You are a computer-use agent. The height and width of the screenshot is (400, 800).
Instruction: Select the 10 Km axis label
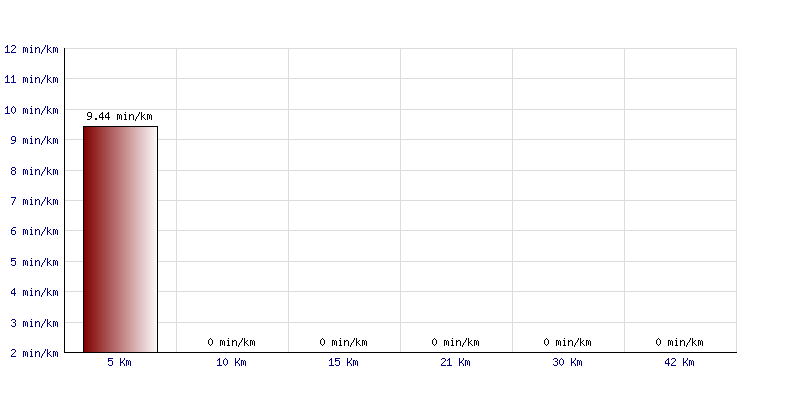(x=231, y=362)
